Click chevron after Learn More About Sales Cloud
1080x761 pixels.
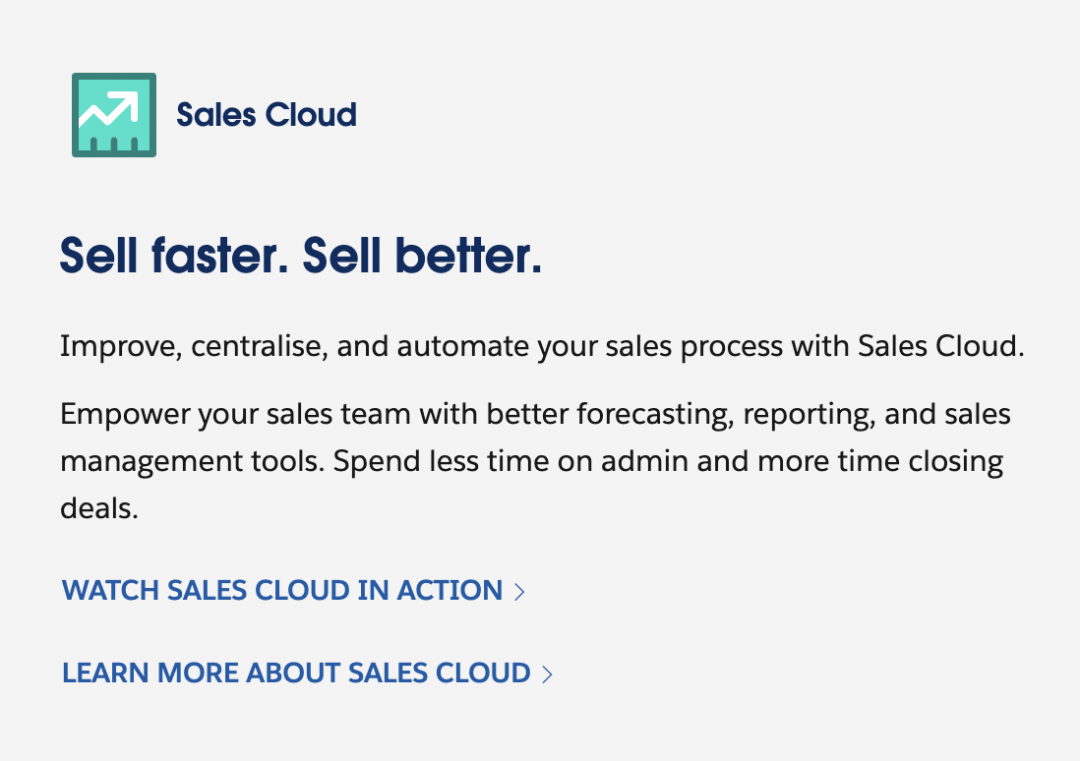[548, 674]
